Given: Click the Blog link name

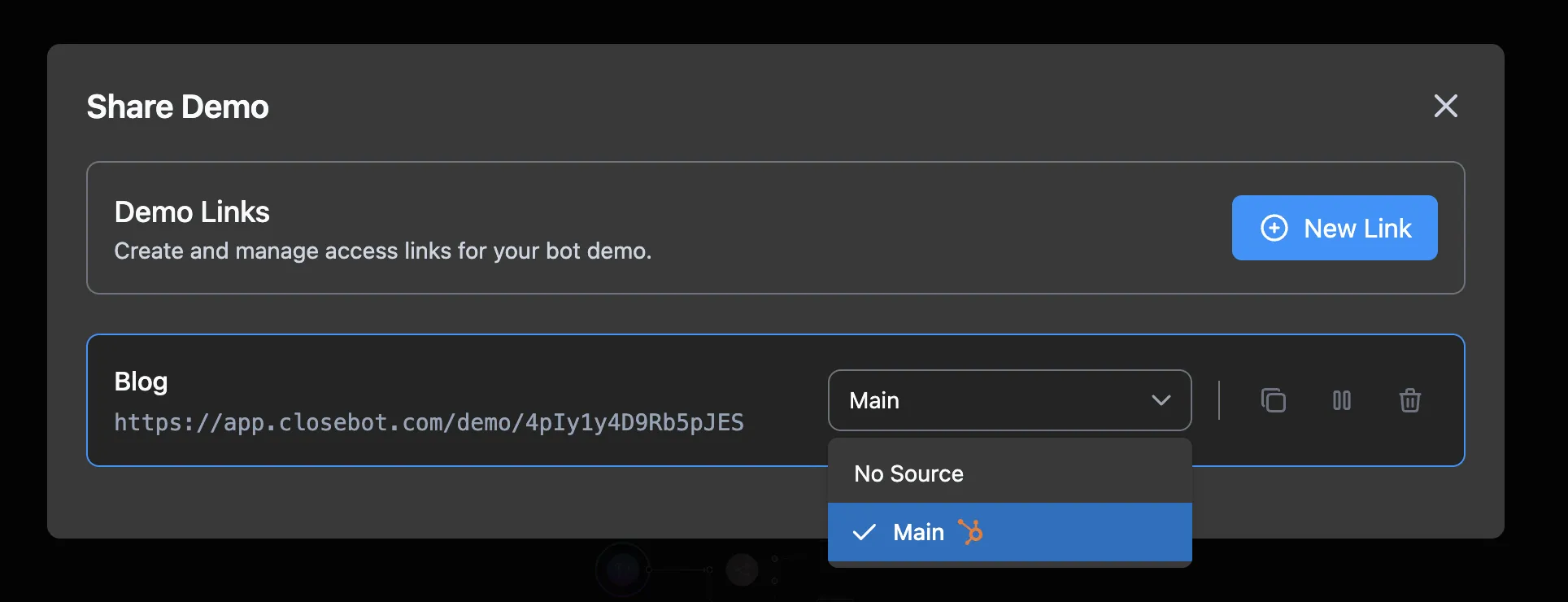Looking at the screenshot, I should (141, 382).
